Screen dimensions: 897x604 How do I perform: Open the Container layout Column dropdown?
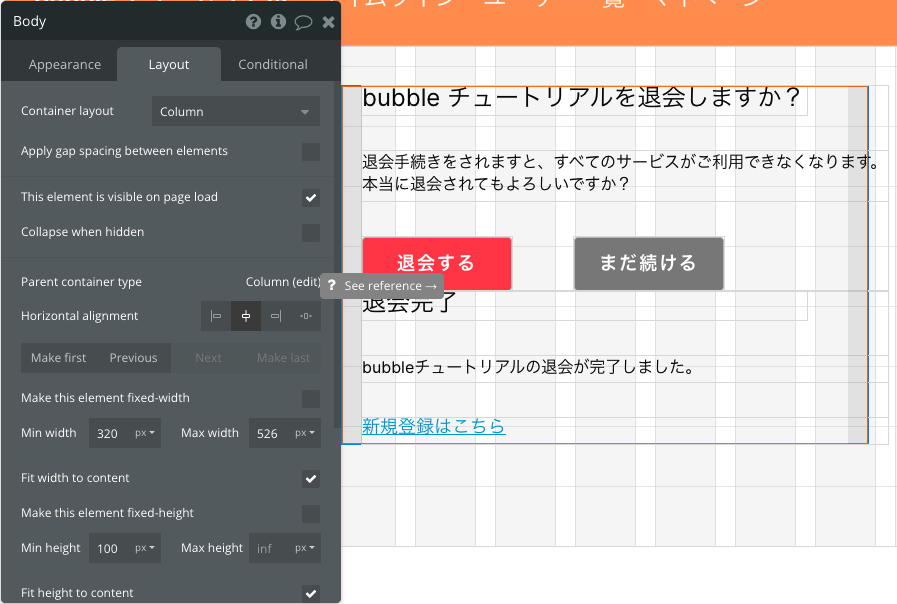pos(236,112)
